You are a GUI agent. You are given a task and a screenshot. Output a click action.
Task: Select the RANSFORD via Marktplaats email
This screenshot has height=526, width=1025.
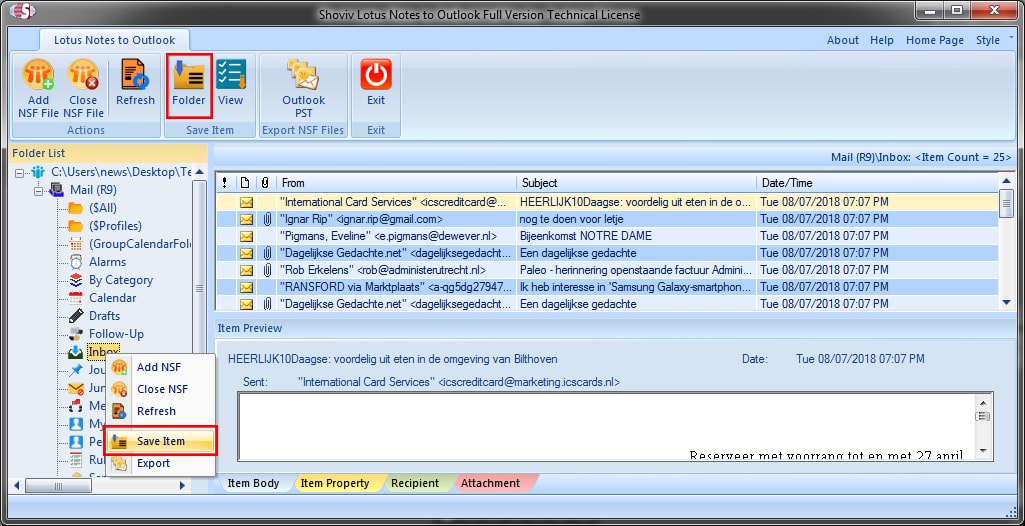tap(607, 287)
